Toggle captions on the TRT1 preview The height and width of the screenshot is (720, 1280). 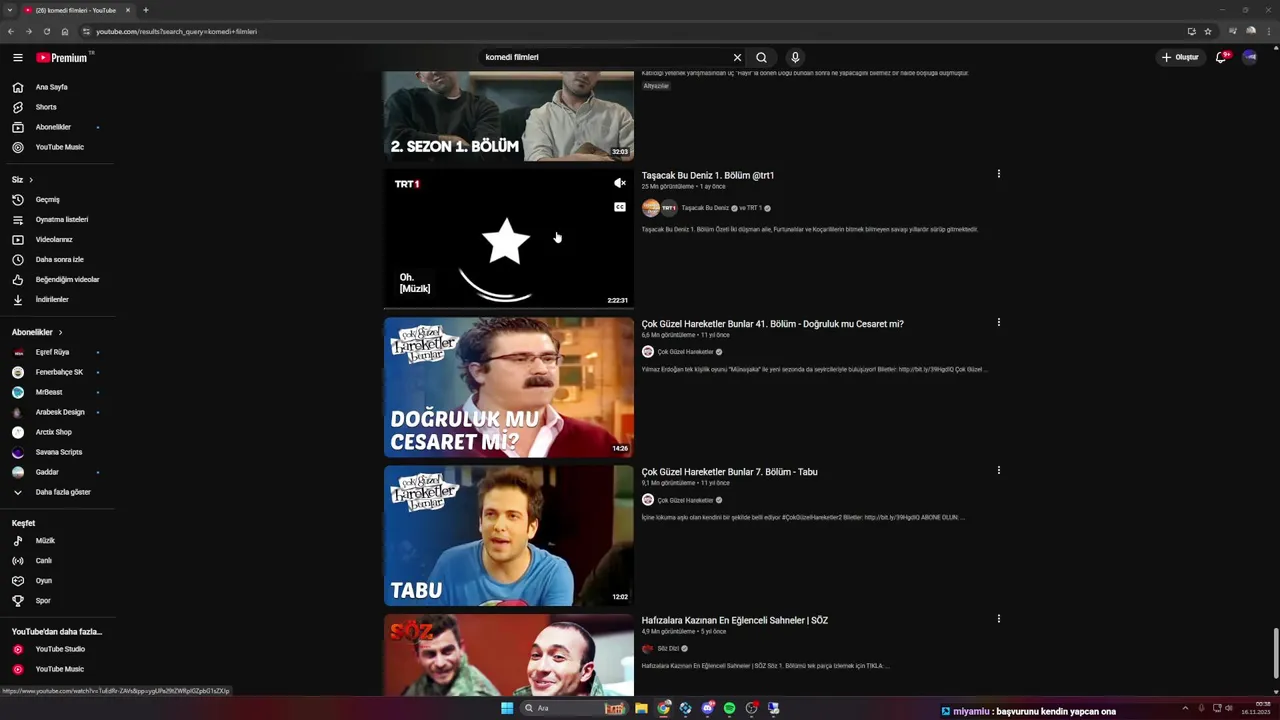(620, 207)
